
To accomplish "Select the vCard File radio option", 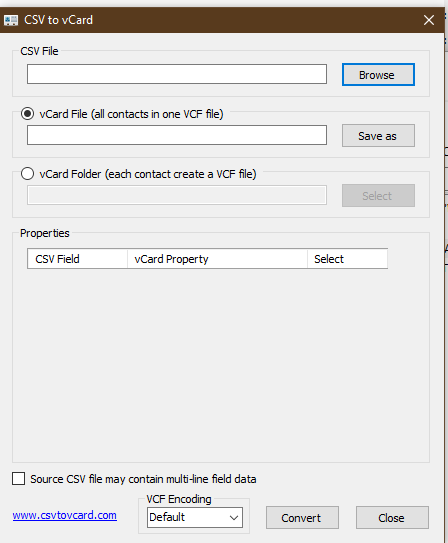I will coord(27,114).
